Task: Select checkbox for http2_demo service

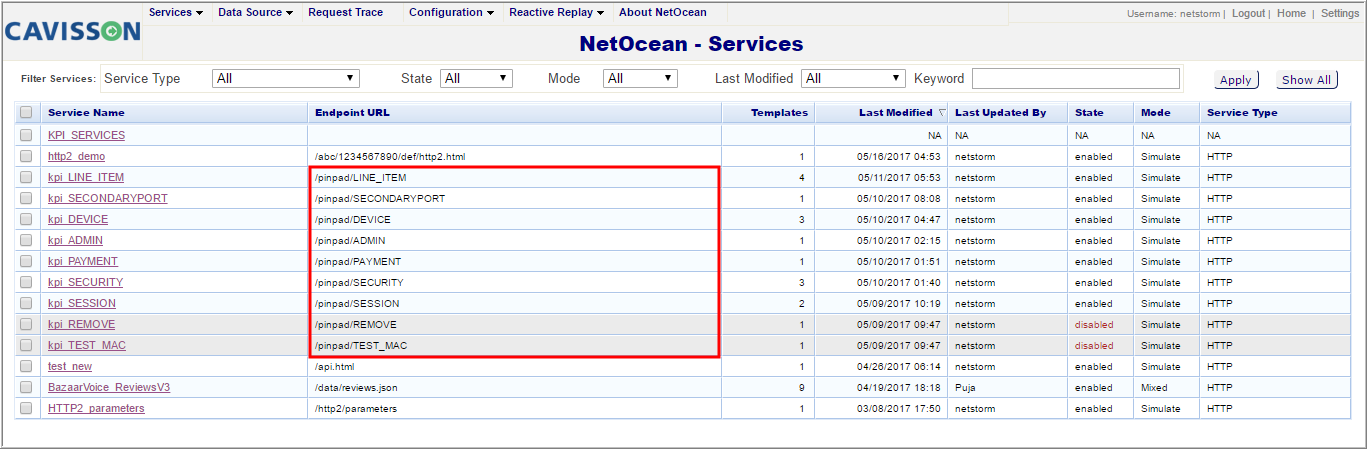Action: point(26,156)
